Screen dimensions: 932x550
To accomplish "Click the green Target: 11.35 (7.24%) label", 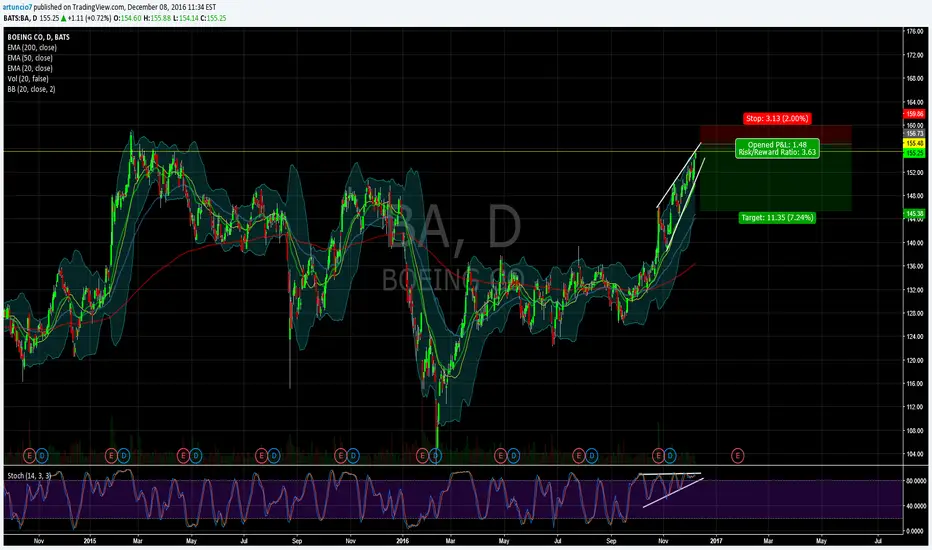I will pyautogui.click(x=777, y=218).
